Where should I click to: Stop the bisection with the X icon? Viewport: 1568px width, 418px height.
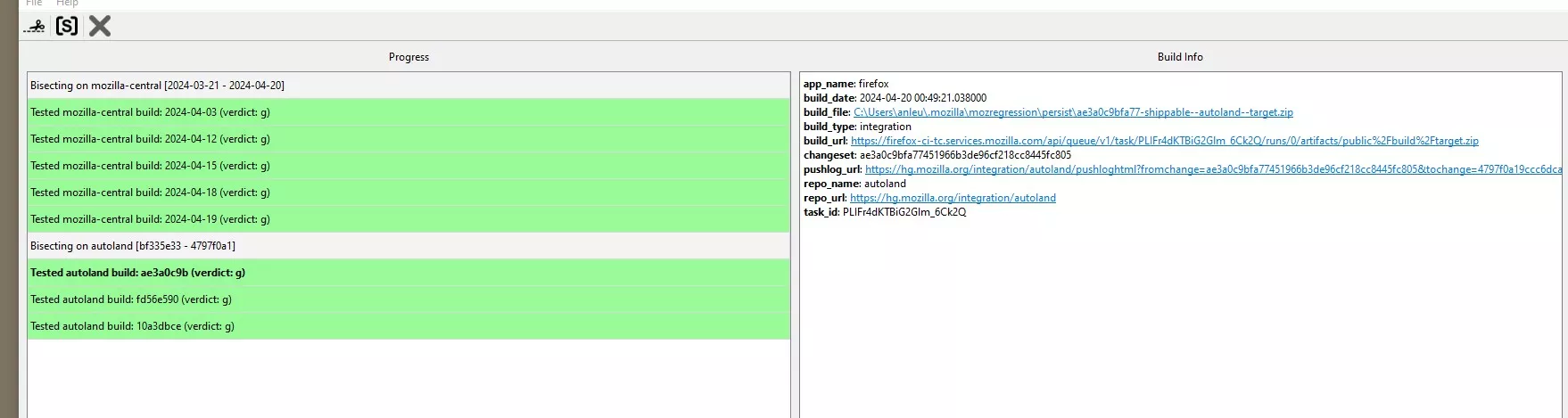coord(100,26)
